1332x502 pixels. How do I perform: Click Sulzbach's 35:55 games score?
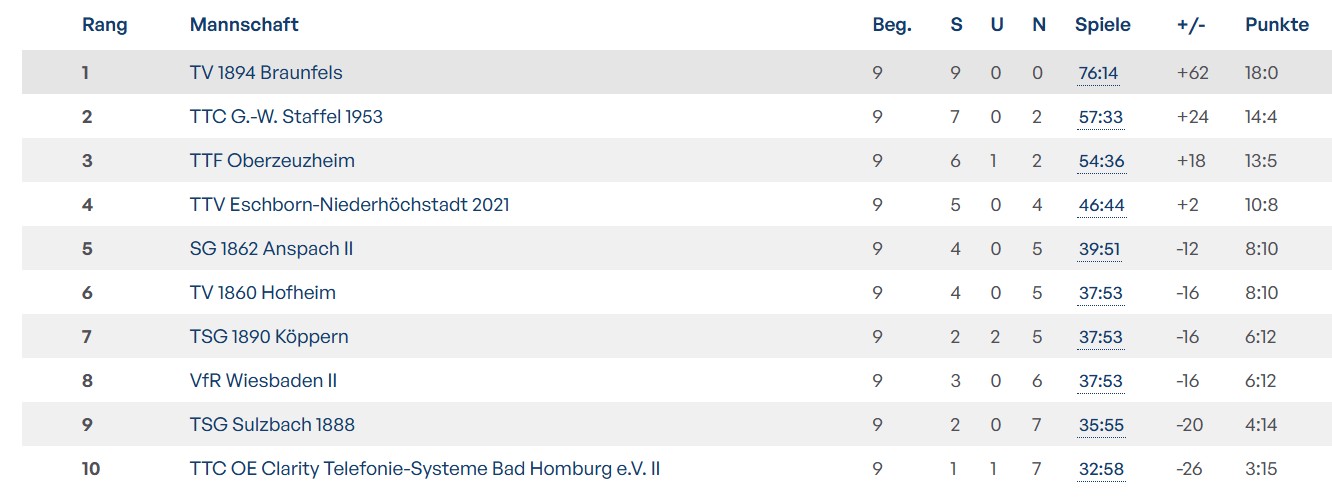[1101, 425]
